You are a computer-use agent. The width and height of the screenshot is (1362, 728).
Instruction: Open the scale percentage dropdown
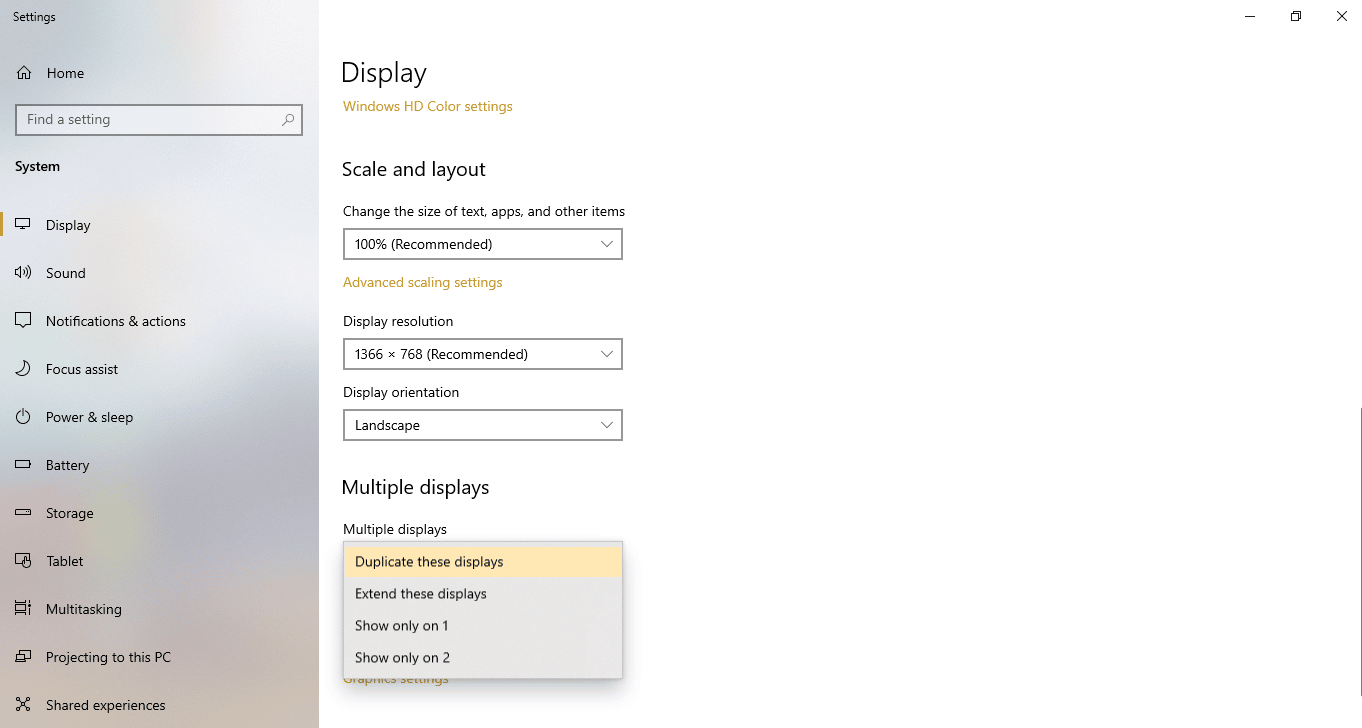click(x=483, y=244)
